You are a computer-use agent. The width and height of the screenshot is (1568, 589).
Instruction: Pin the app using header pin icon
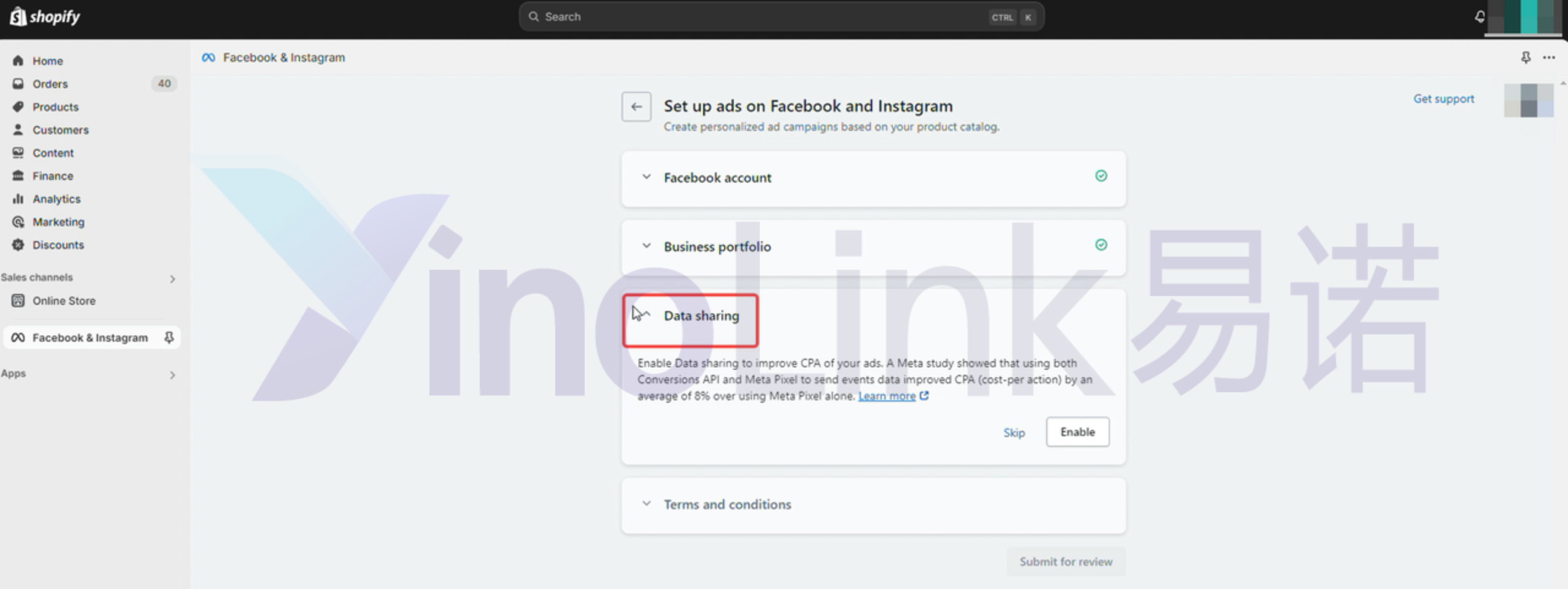coord(1526,57)
